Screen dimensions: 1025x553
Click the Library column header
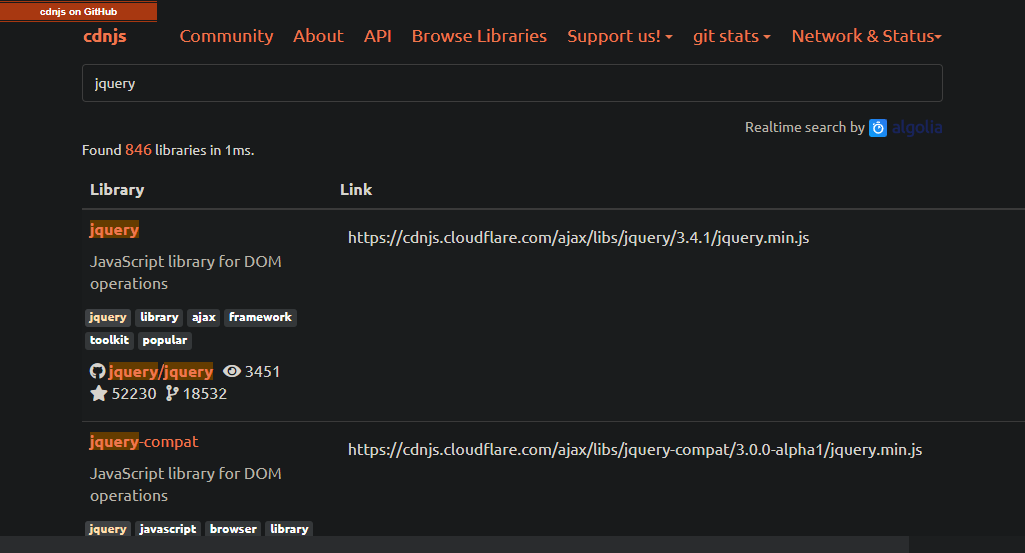click(117, 190)
